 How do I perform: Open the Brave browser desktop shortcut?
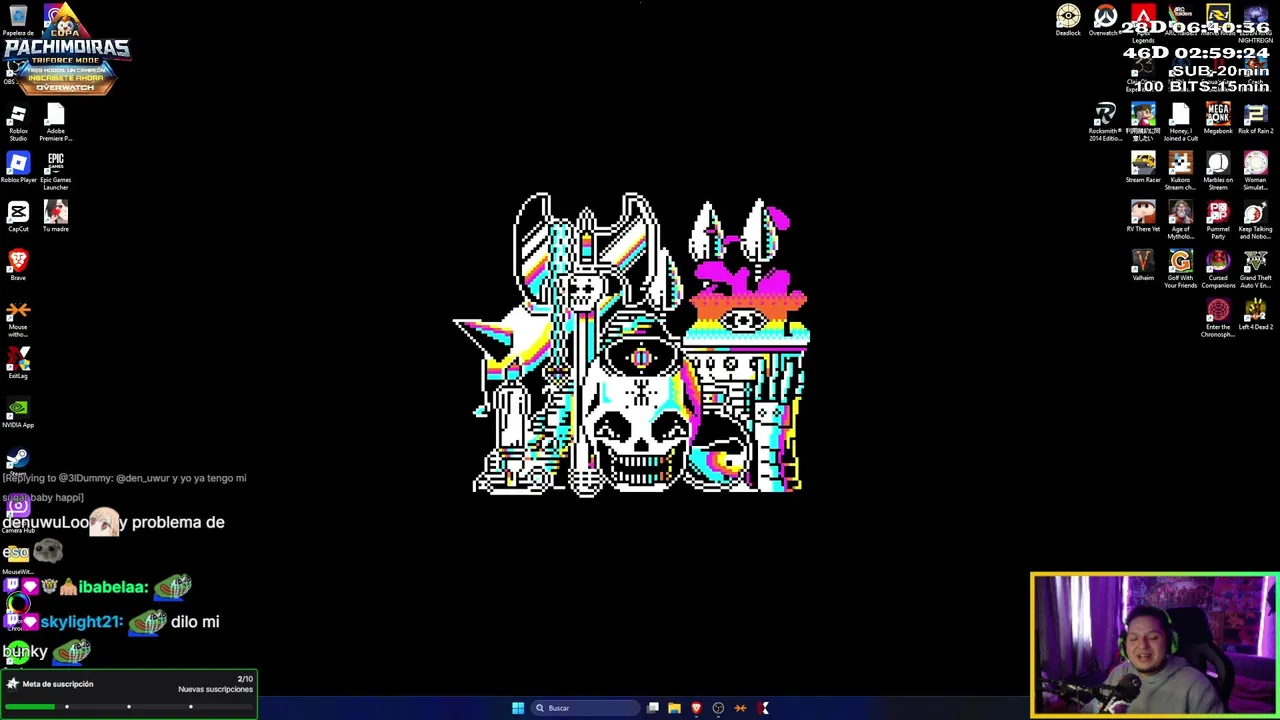pyautogui.click(x=18, y=266)
